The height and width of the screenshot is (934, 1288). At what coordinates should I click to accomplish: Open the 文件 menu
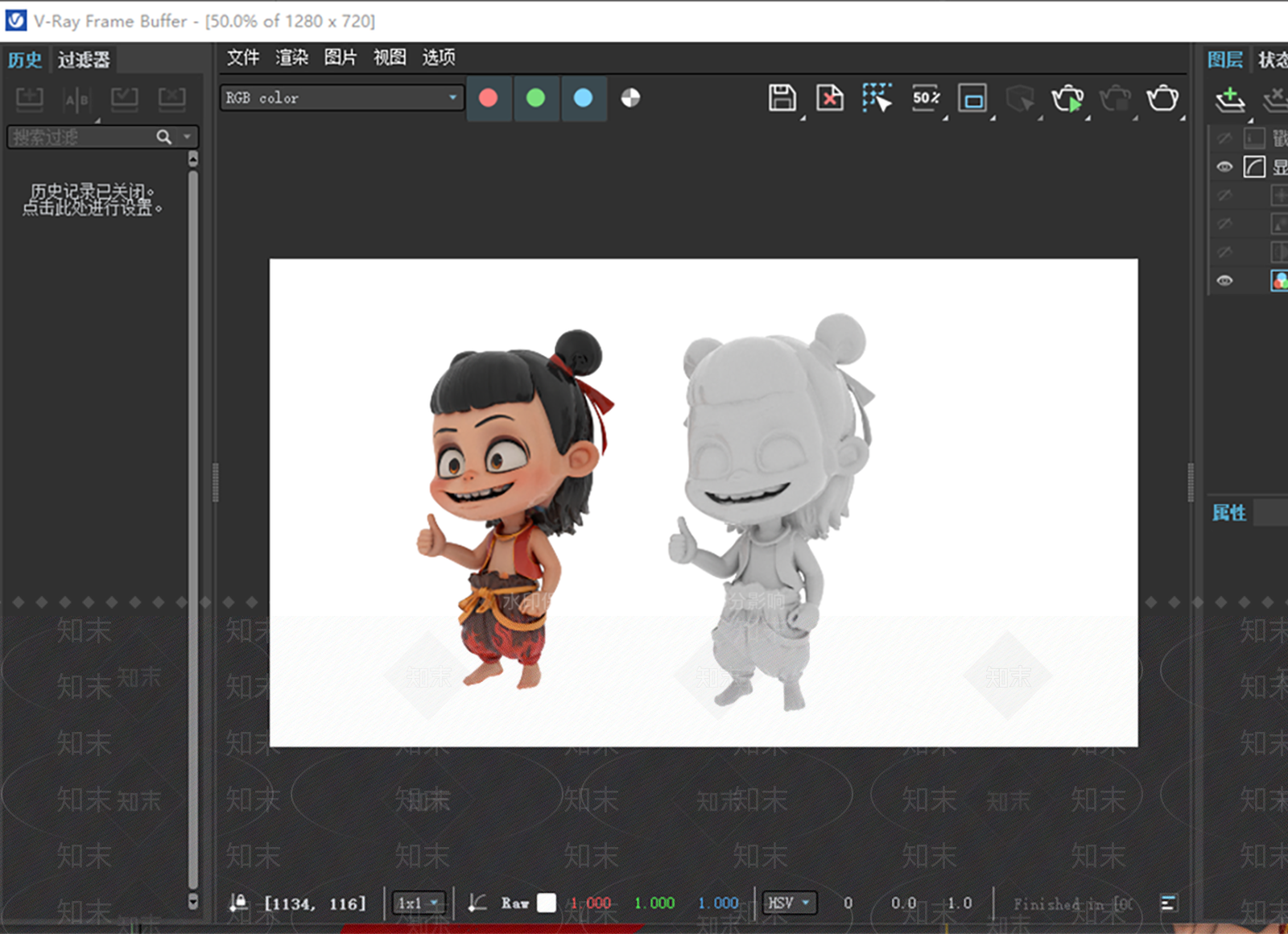pyautogui.click(x=243, y=57)
